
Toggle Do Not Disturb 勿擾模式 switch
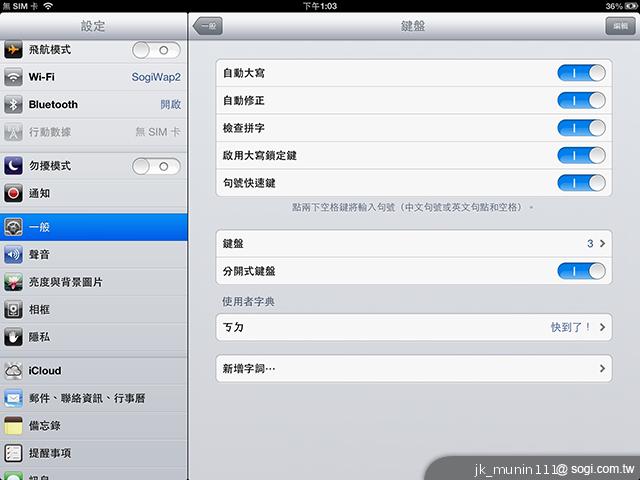point(156,166)
